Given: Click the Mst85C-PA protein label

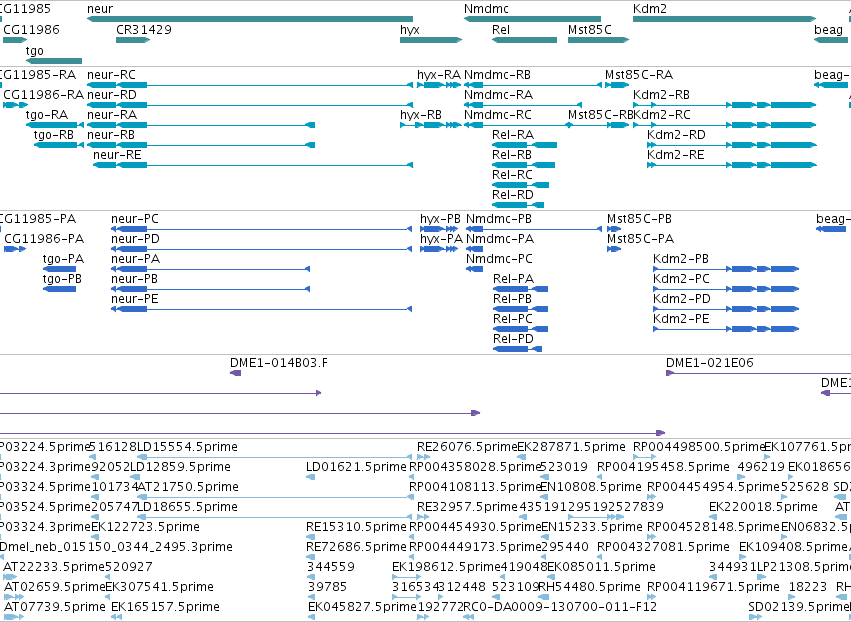Looking at the screenshot, I should click(640, 239).
